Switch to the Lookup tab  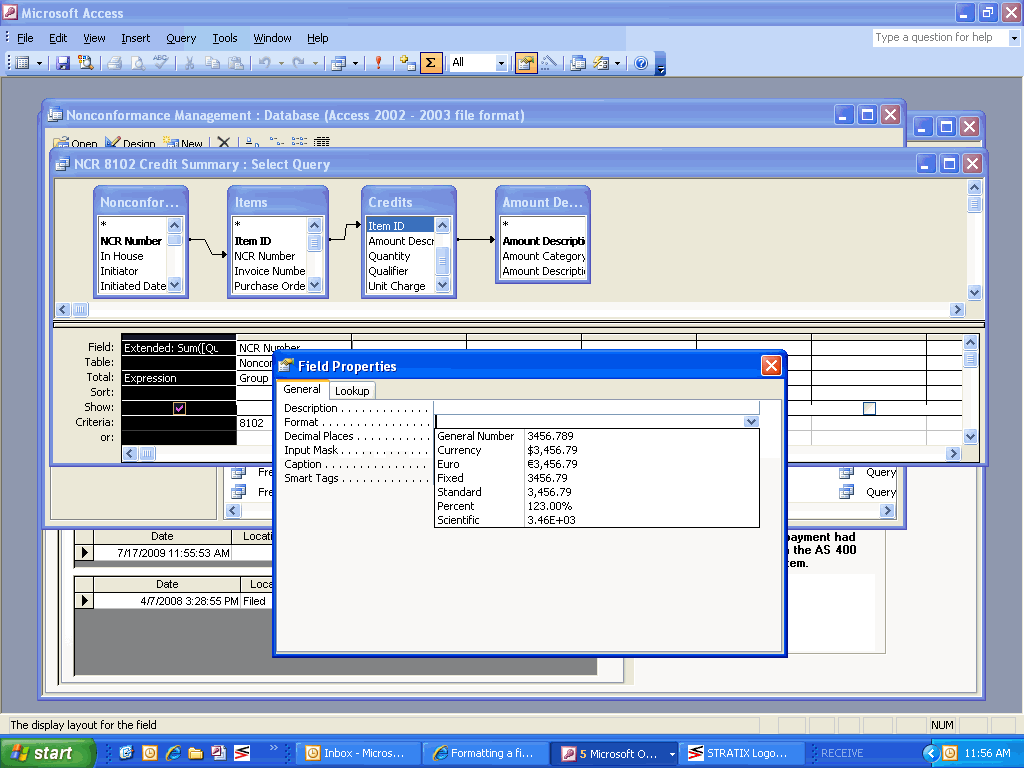[352, 391]
